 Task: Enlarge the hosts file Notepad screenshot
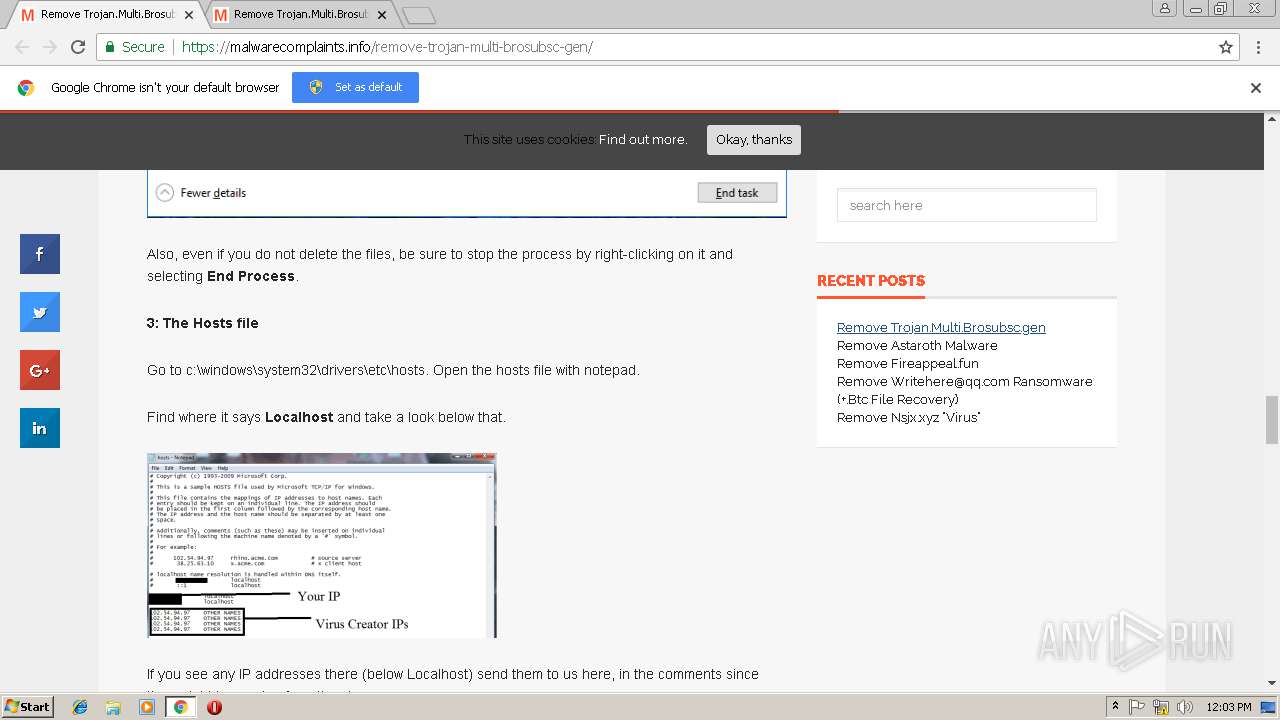click(322, 545)
